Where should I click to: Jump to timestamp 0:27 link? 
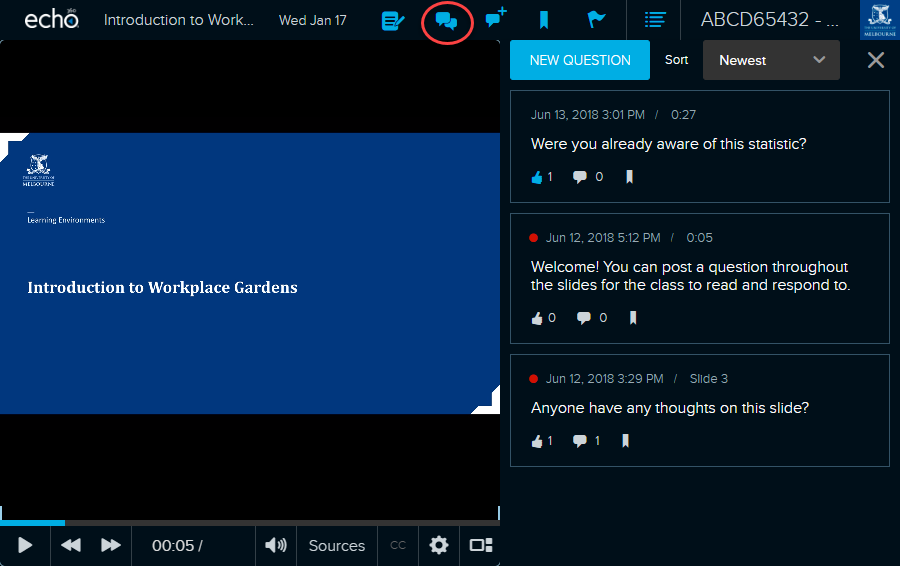683,115
